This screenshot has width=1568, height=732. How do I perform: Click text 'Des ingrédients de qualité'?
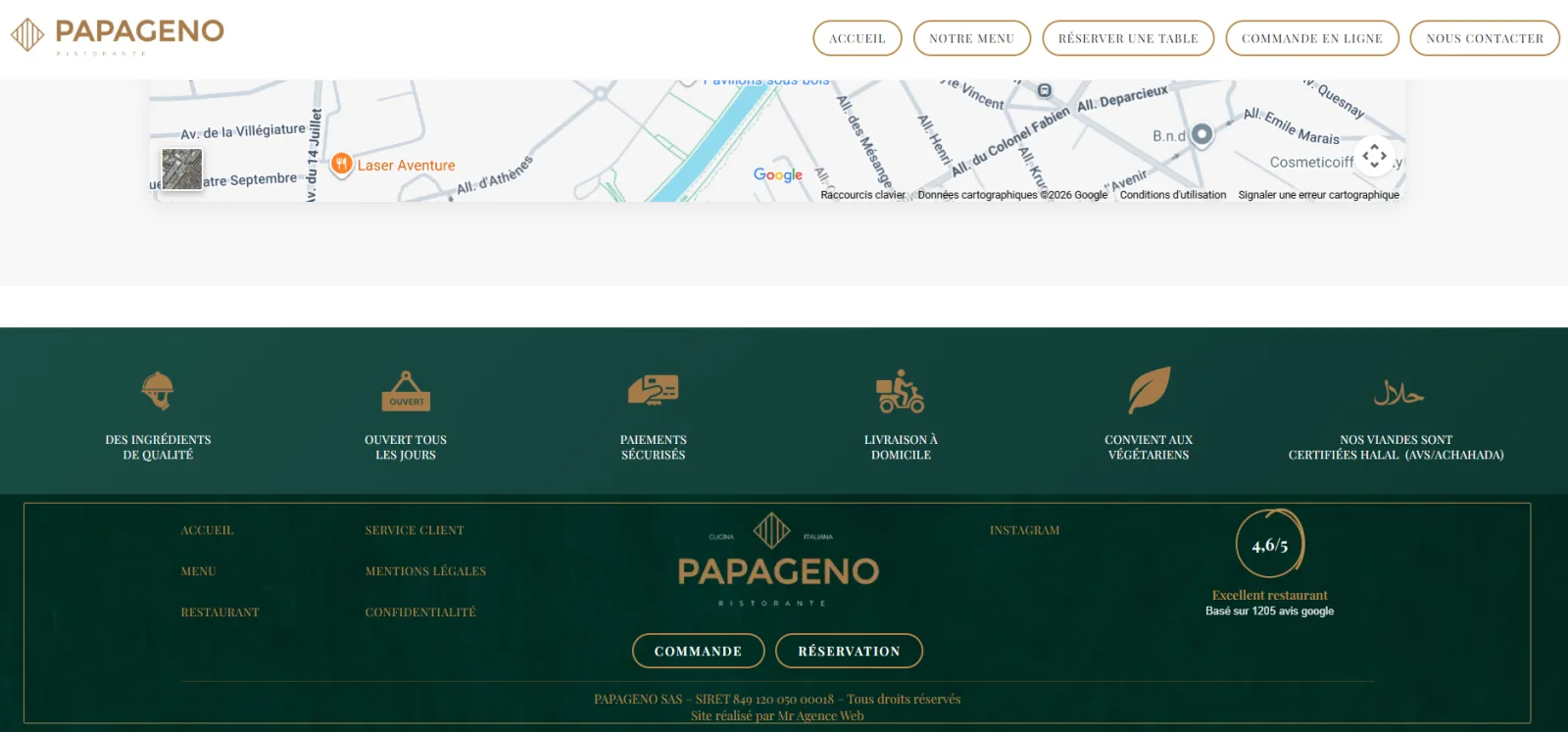click(158, 447)
